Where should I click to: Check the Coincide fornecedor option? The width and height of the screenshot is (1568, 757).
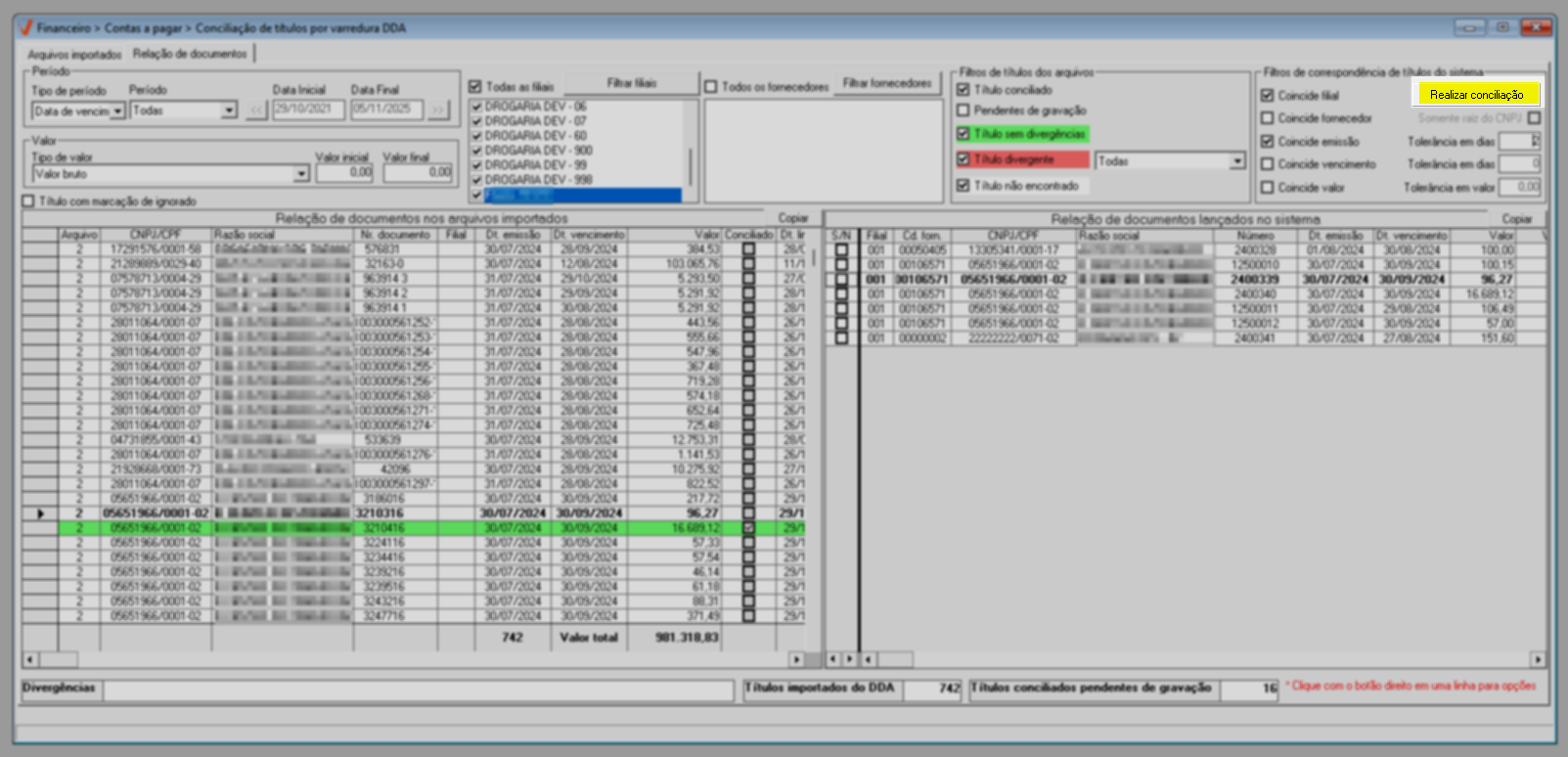[1268, 118]
